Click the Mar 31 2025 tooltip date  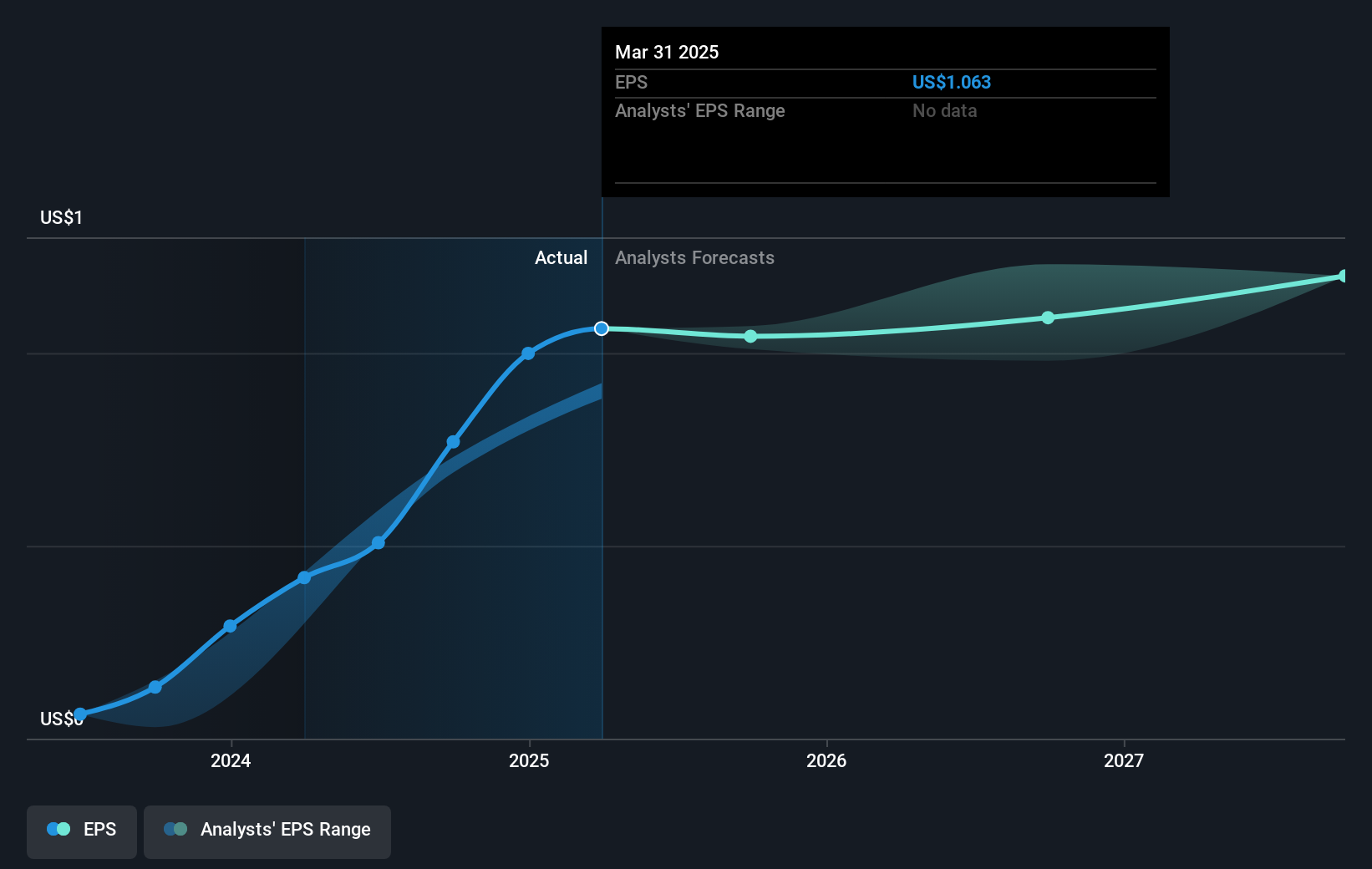tap(667, 52)
